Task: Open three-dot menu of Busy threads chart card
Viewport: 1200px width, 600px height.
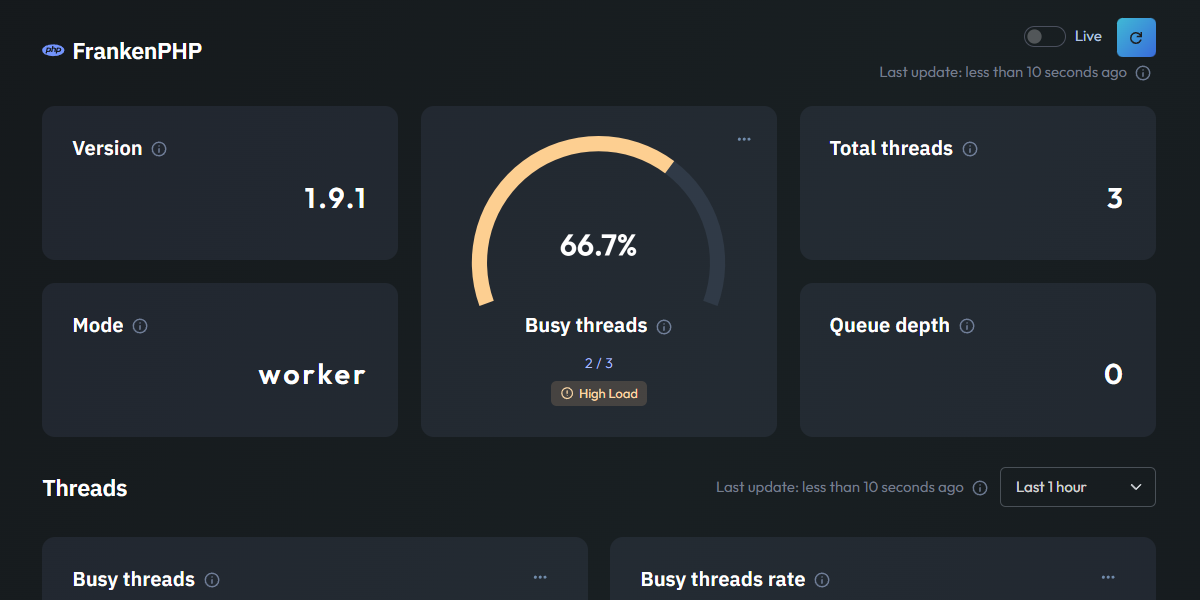Action: click(540, 577)
